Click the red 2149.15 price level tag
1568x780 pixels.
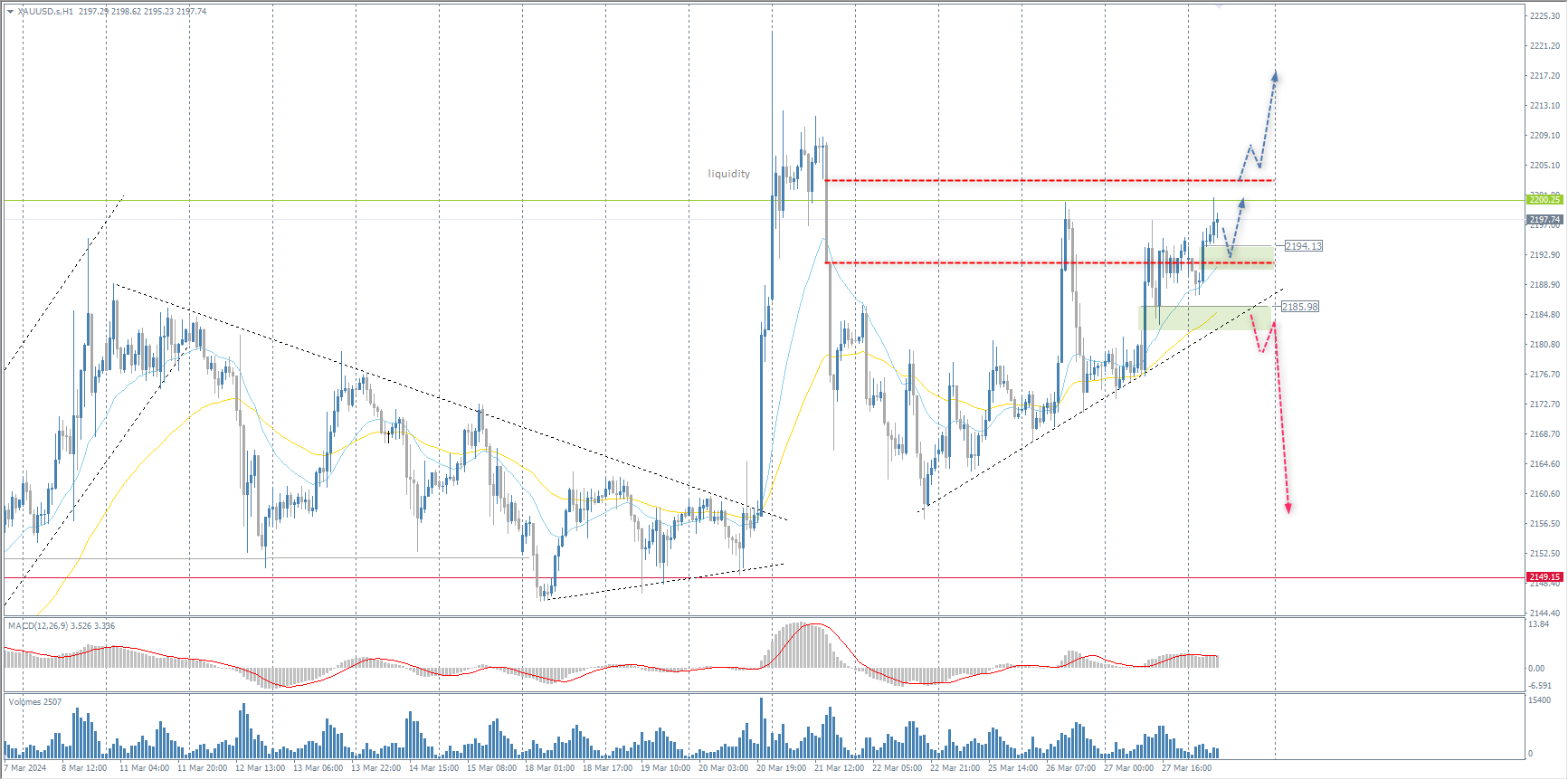point(1544,576)
